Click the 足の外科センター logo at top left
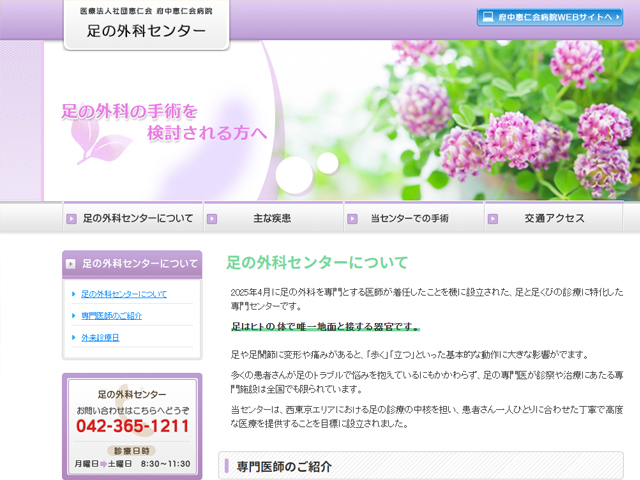640x480 pixels. point(148,24)
